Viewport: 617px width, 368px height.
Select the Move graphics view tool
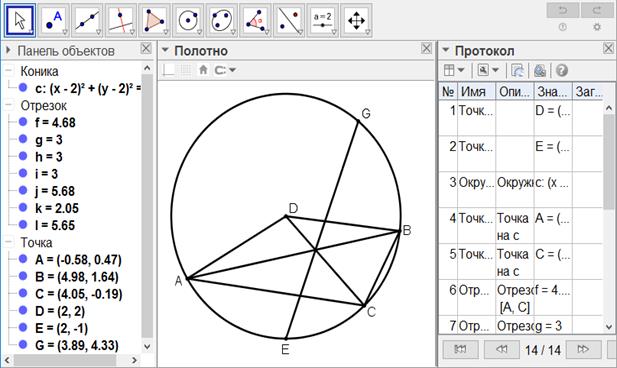click(356, 20)
